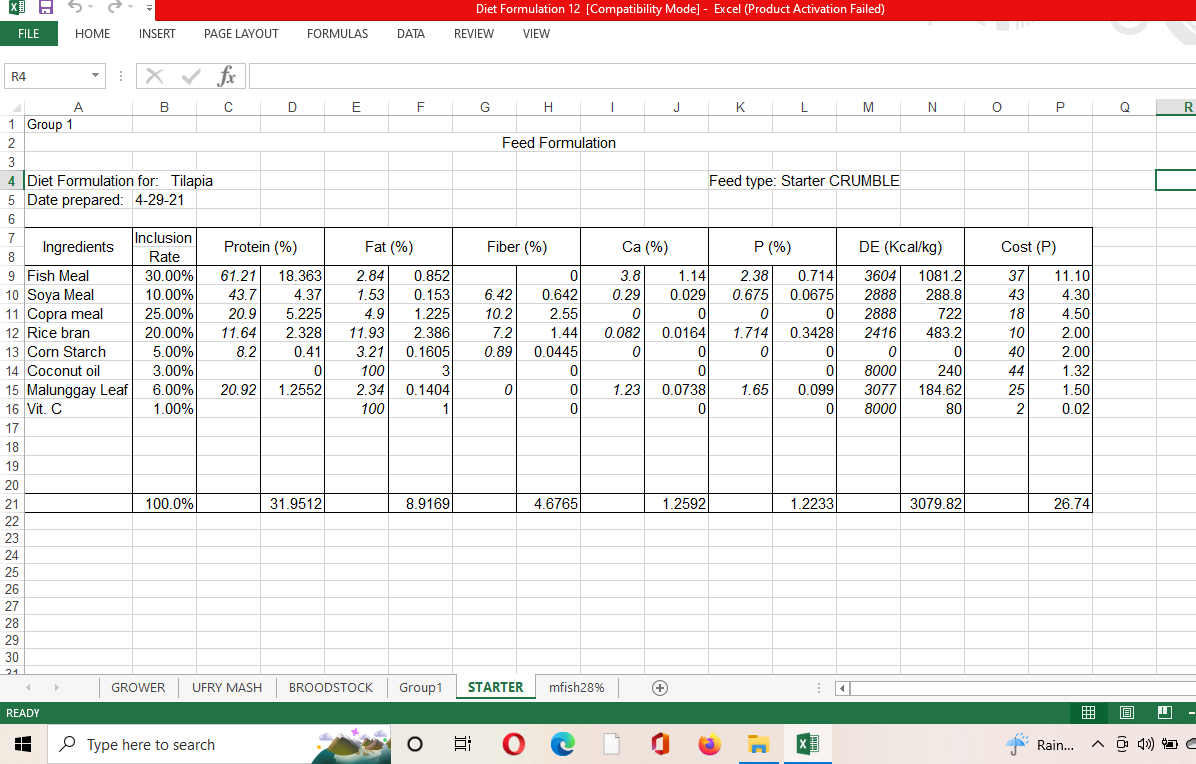Select total cost cell 26.74
The height and width of the screenshot is (764, 1196).
pos(1060,504)
